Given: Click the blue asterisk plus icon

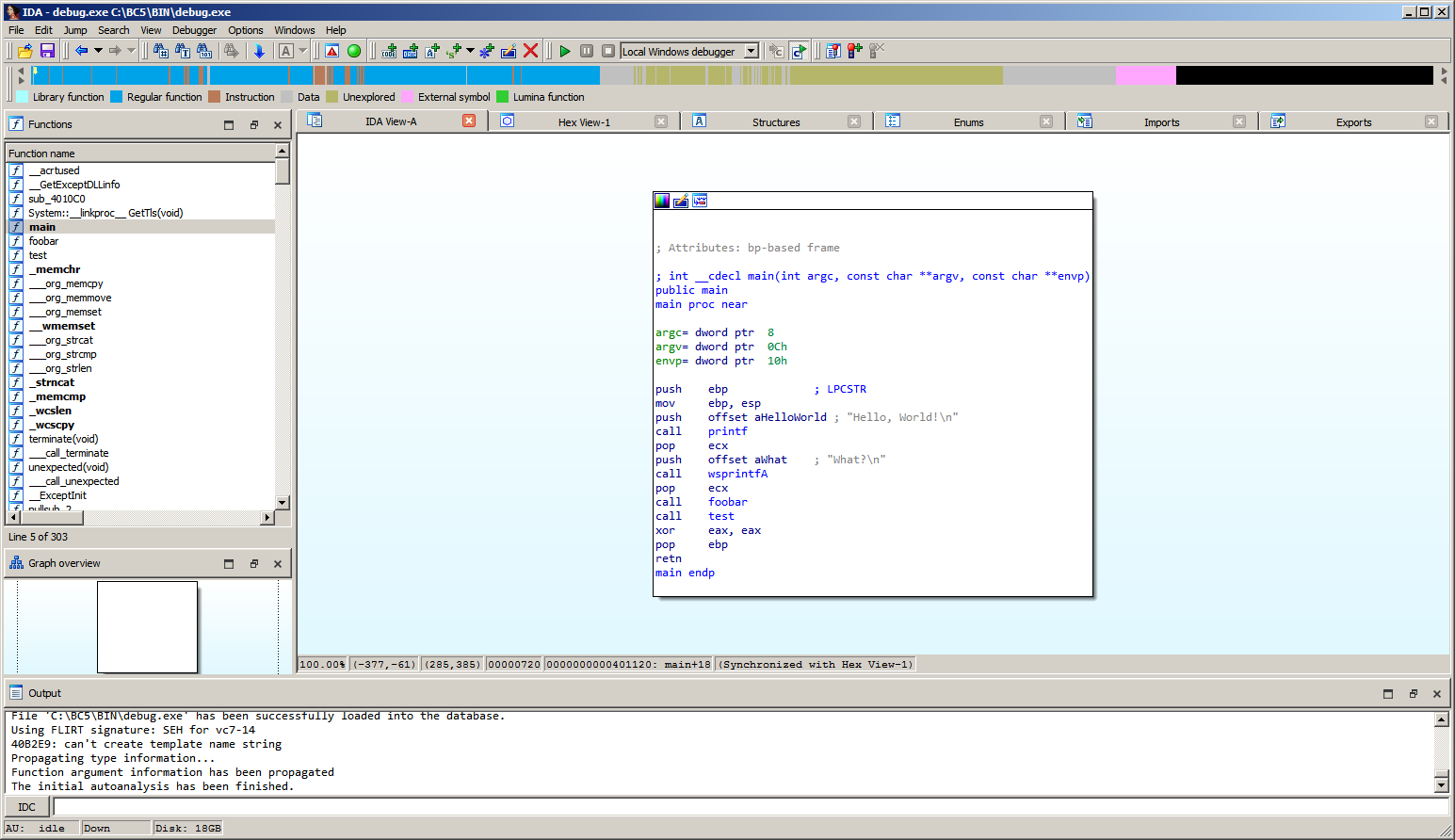Looking at the screenshot, I should pos(487,51).
